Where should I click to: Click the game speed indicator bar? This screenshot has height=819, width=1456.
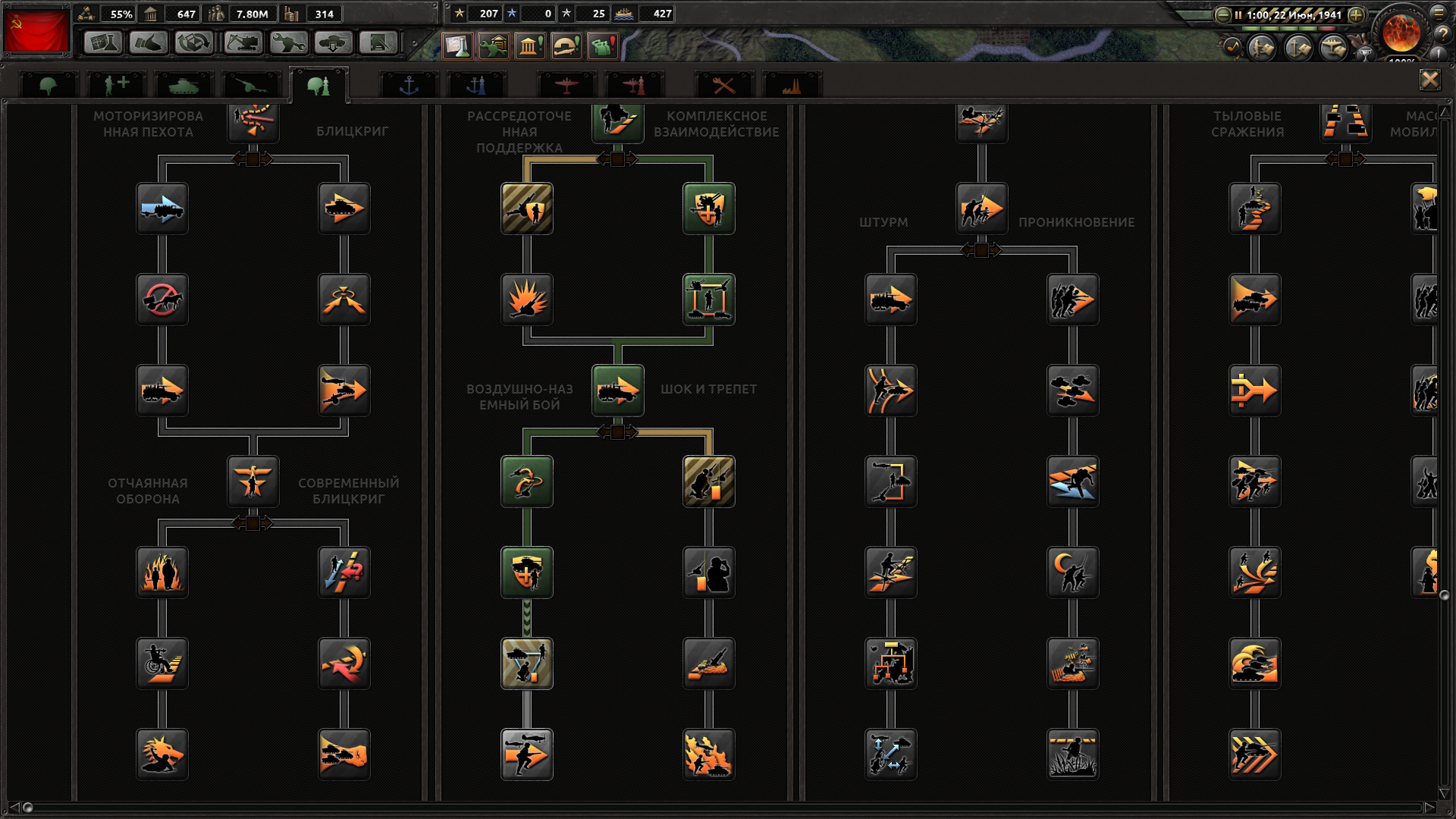(1289, 28)
